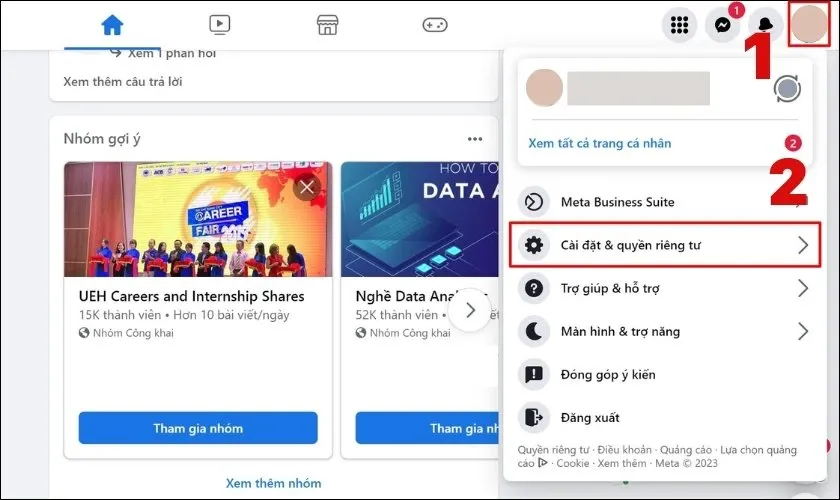Open Messenger chats icon
Viewport: 840px width, 500px height.
click(722, 25)
